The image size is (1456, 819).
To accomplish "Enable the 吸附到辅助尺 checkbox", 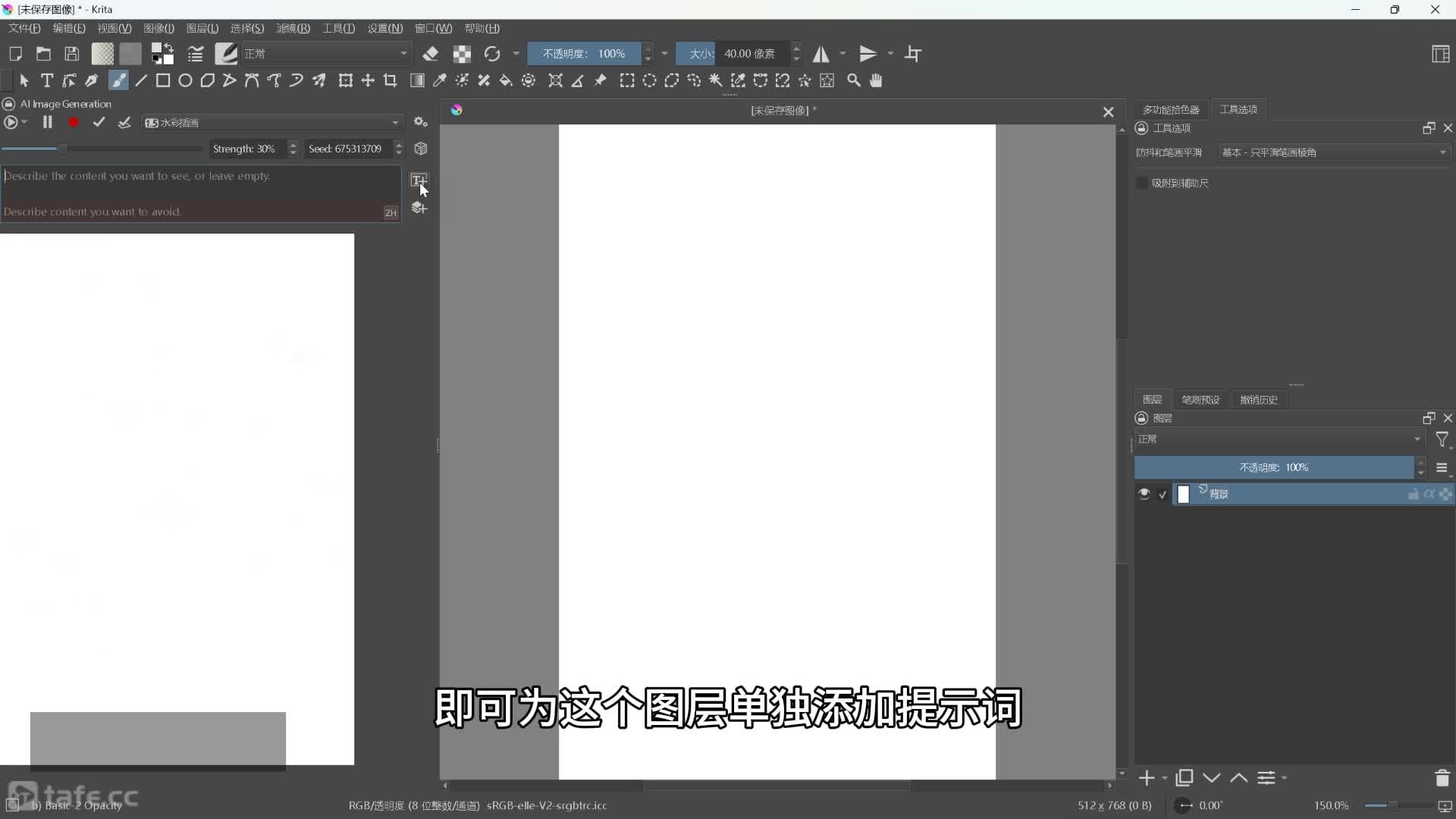I will point(1141,183).
